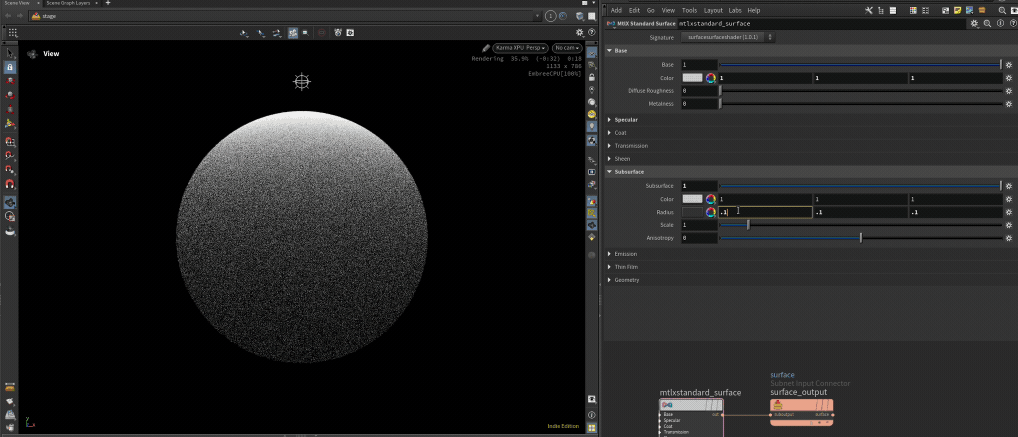Click the parameter panel gear settings icon

pos(975,23)
